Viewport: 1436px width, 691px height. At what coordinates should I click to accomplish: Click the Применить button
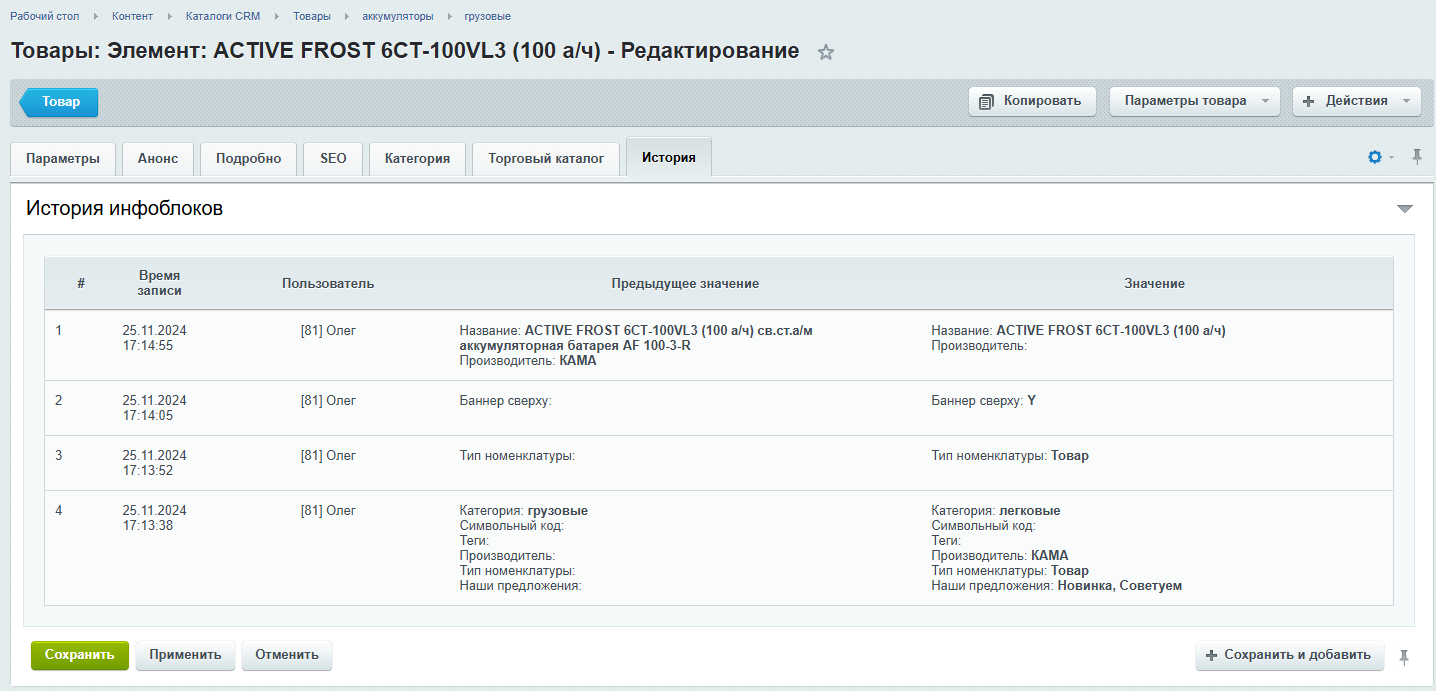185,655
